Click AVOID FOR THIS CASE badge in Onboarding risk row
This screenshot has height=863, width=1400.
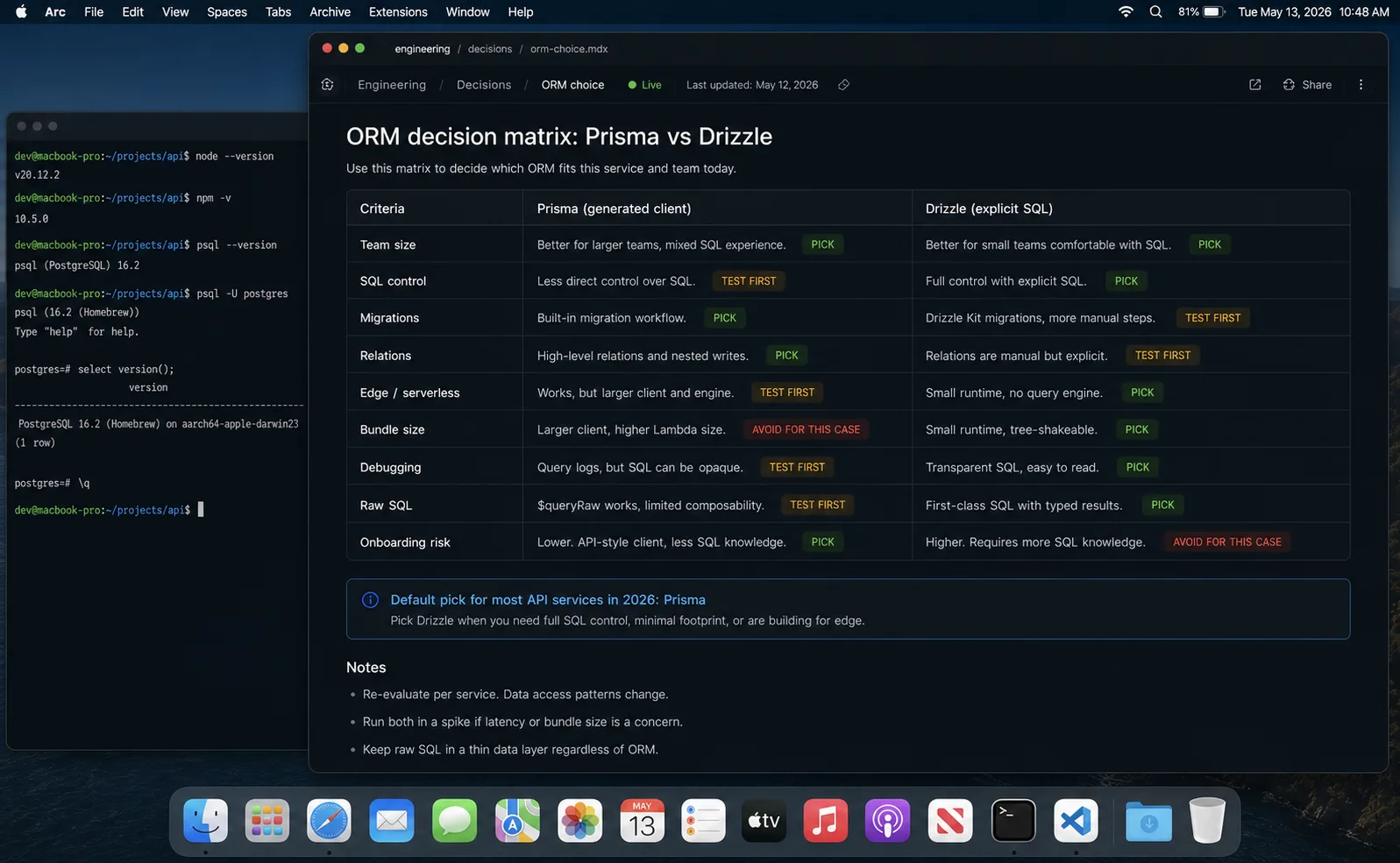pos(1226,542)
